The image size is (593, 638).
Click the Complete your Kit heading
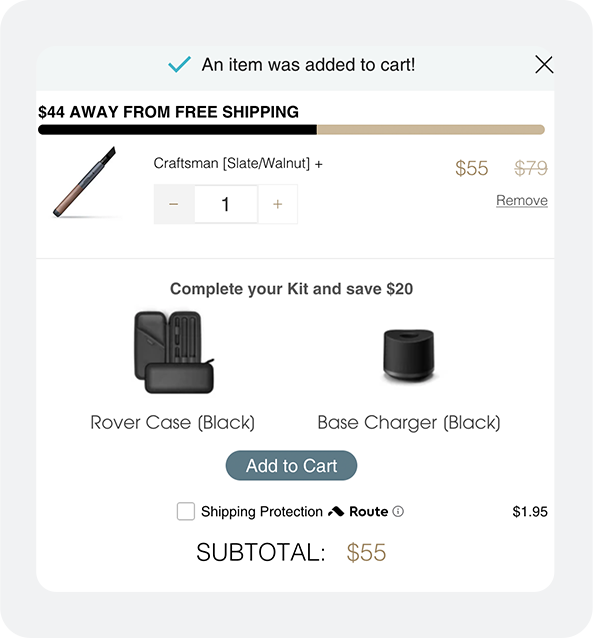pos(291,289)
